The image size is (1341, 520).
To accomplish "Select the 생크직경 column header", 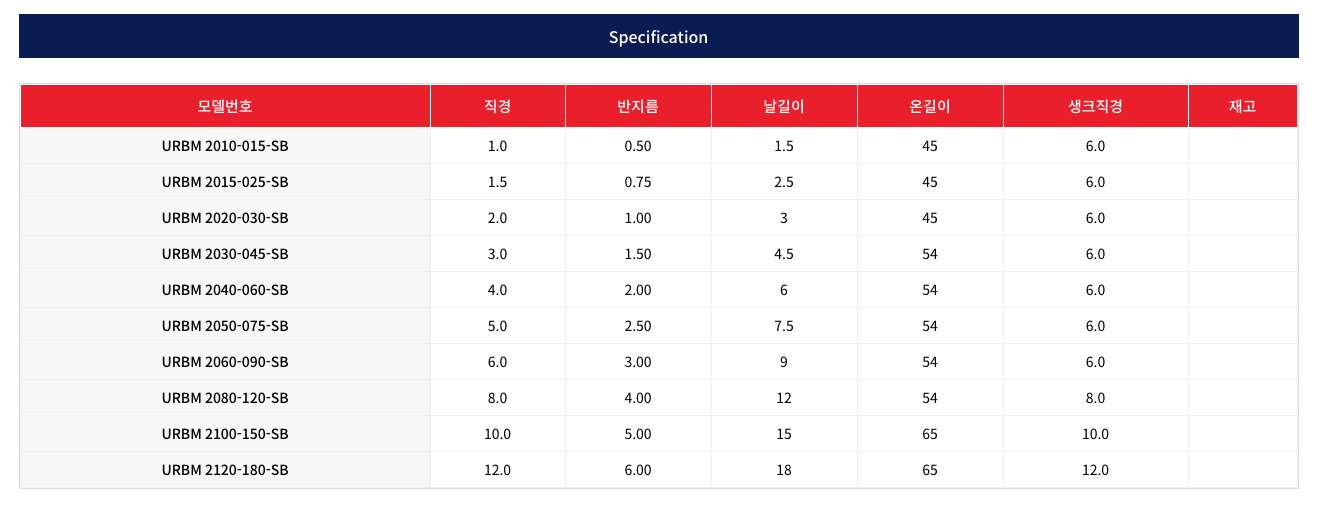I will pyautogui.click(x=1095, y=106).
